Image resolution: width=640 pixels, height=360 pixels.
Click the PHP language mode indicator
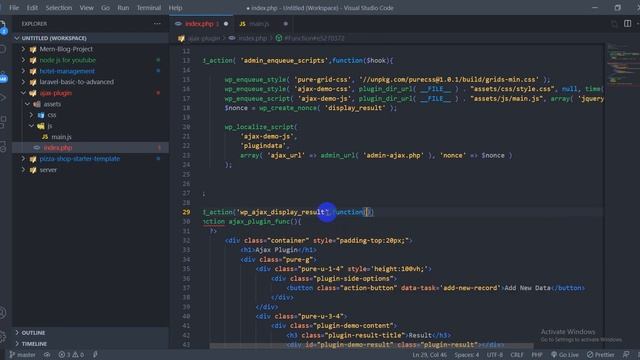coord(537,355)
